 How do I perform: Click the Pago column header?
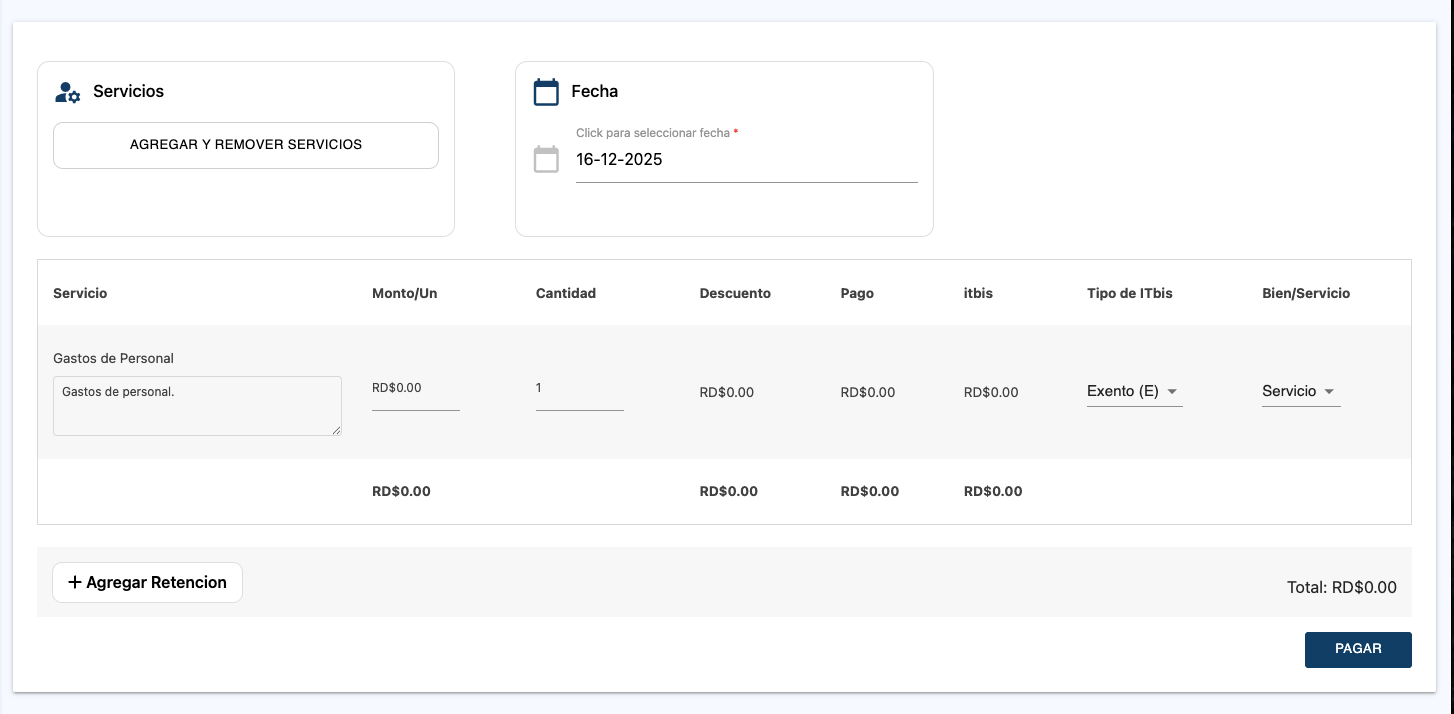pos(857,293)
